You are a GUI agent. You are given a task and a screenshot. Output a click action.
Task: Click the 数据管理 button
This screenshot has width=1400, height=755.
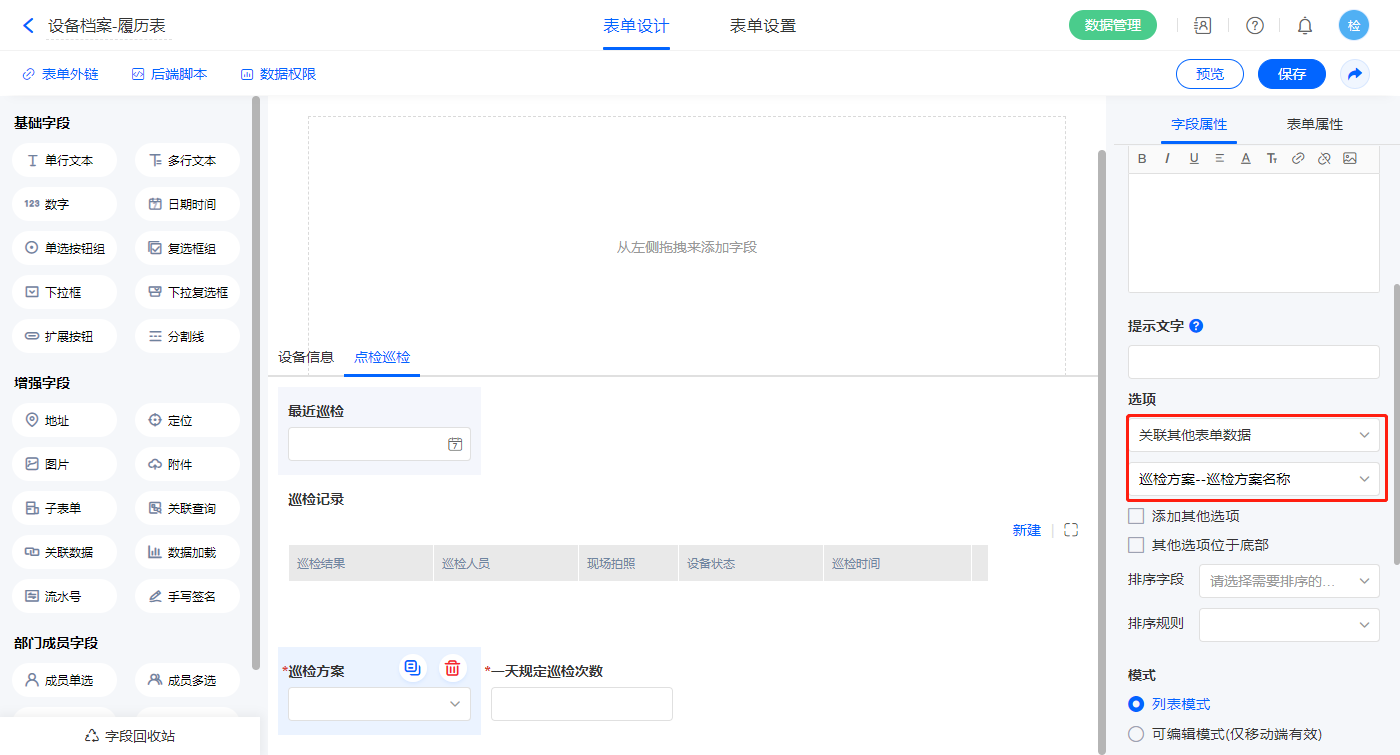click(x=1112, y=26)
